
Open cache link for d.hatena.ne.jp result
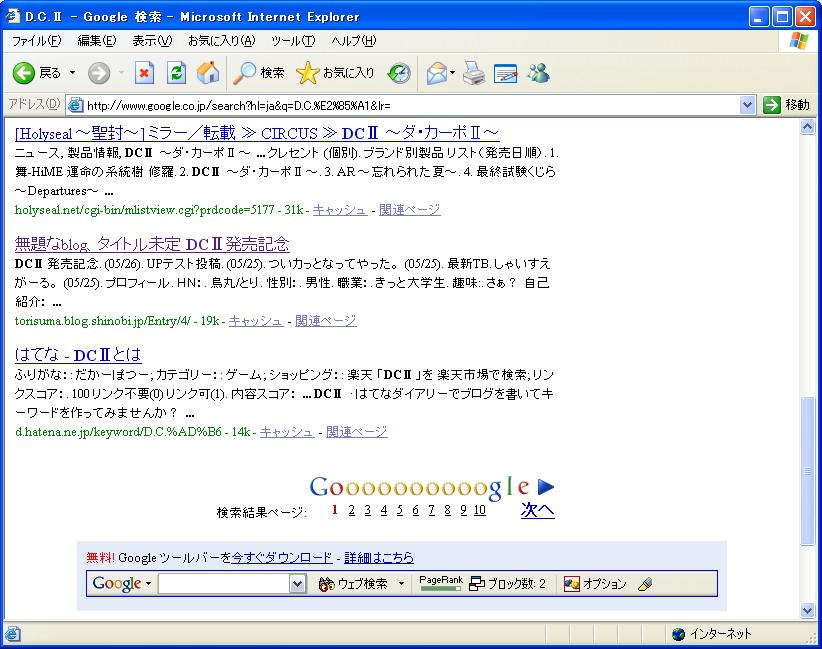coord(286,431)
